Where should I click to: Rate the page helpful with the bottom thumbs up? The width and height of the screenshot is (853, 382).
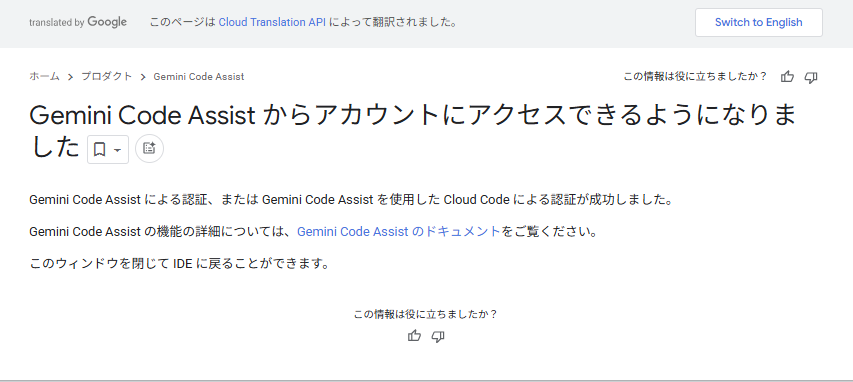pyautogui.click(x=415, y=336)
